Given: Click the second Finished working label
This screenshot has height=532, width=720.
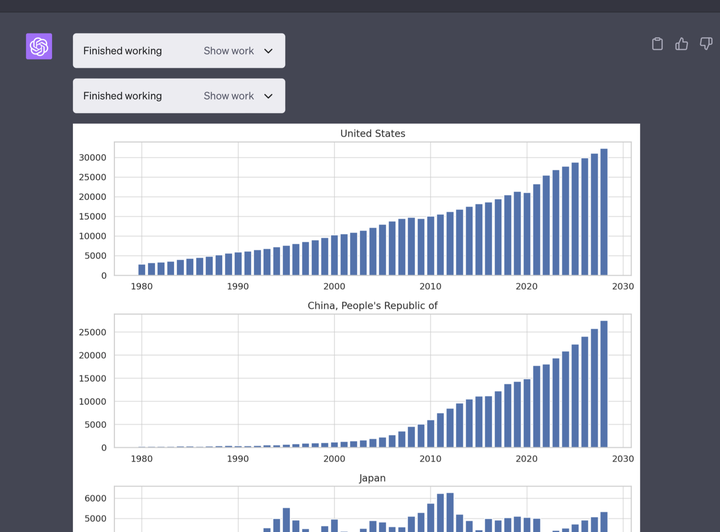Looking at the screenshot, I should pos(123,95).
